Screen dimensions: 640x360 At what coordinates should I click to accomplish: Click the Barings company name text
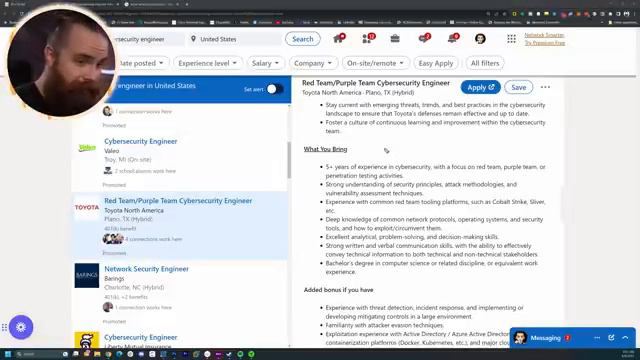[114, 278]
